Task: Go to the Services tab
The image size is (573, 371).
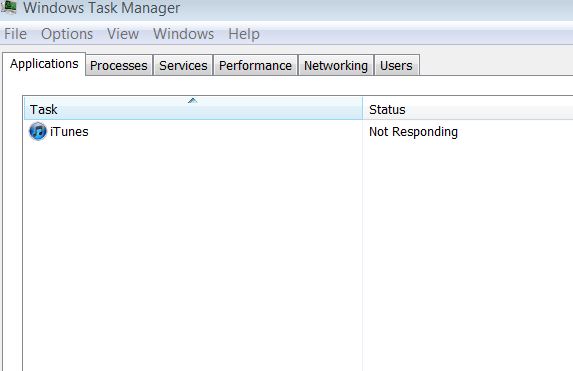Action: tap(183, 65)
